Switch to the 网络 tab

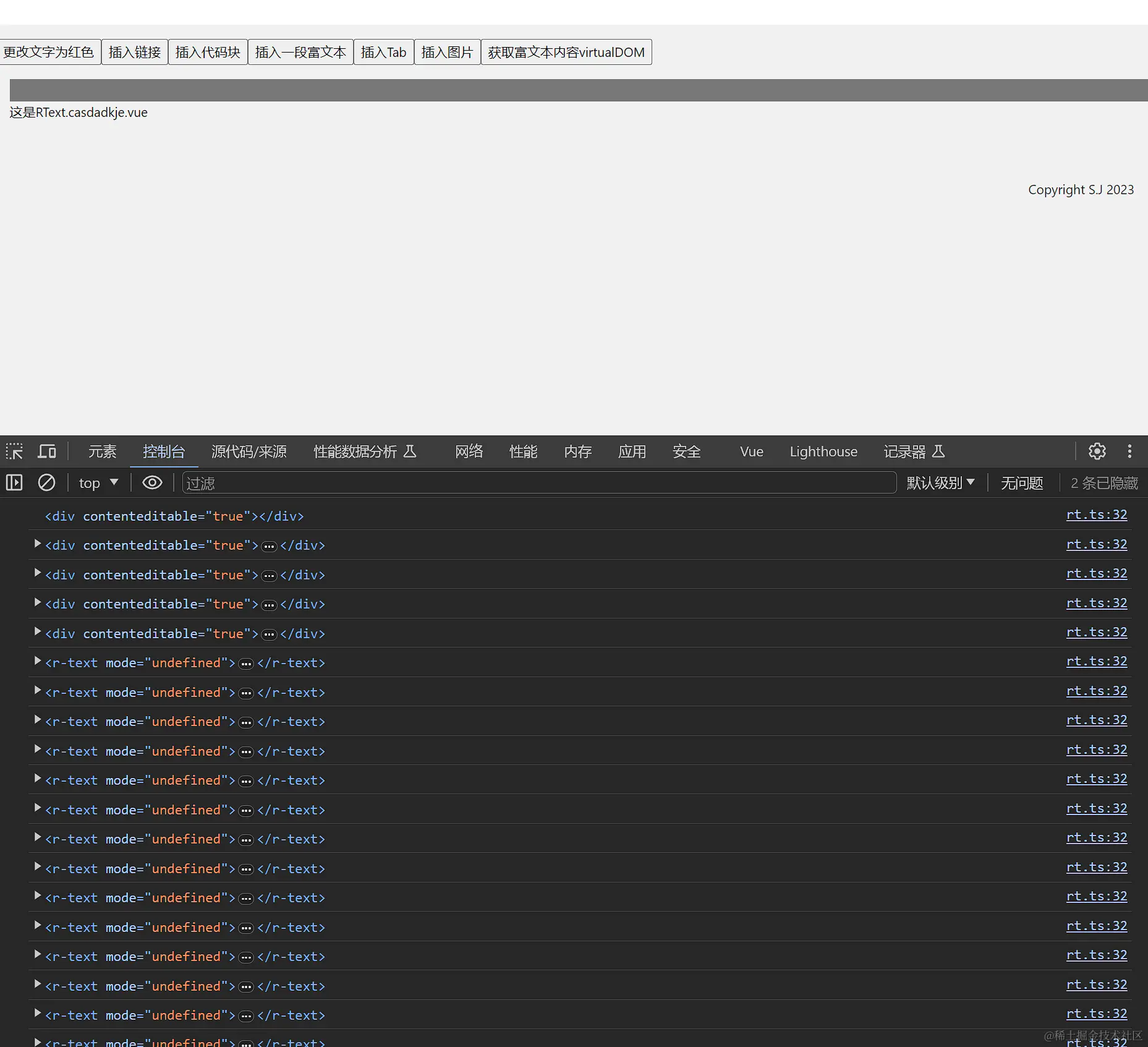(469, 451)
